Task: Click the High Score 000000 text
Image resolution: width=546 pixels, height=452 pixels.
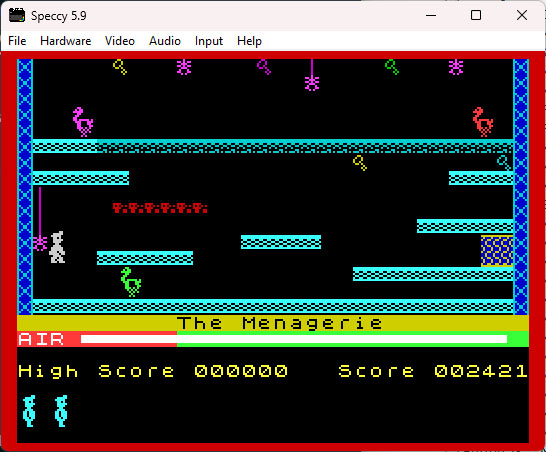Action: tap(153, 371)
